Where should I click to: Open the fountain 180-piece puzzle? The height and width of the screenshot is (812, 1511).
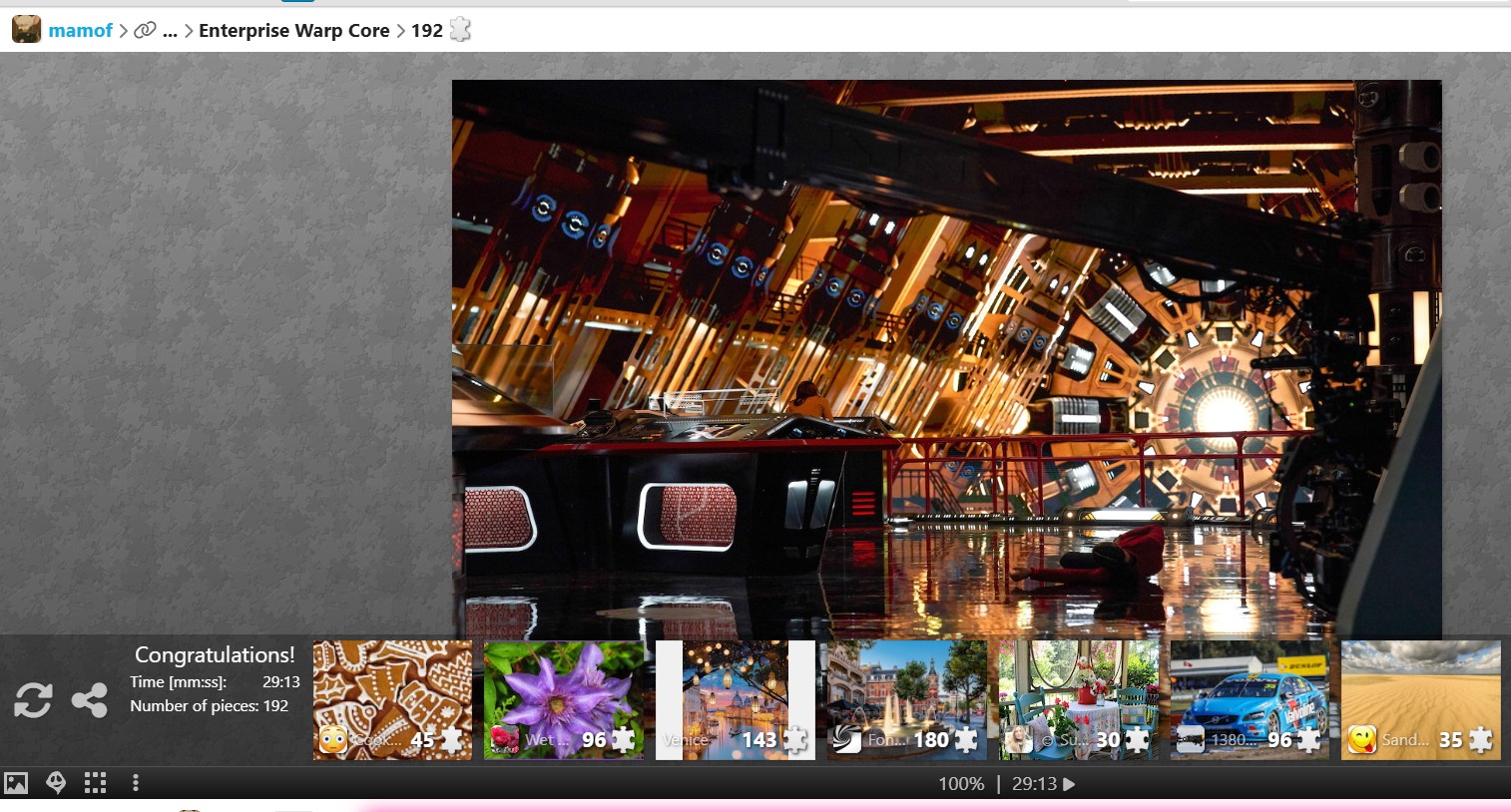point(906,699)
